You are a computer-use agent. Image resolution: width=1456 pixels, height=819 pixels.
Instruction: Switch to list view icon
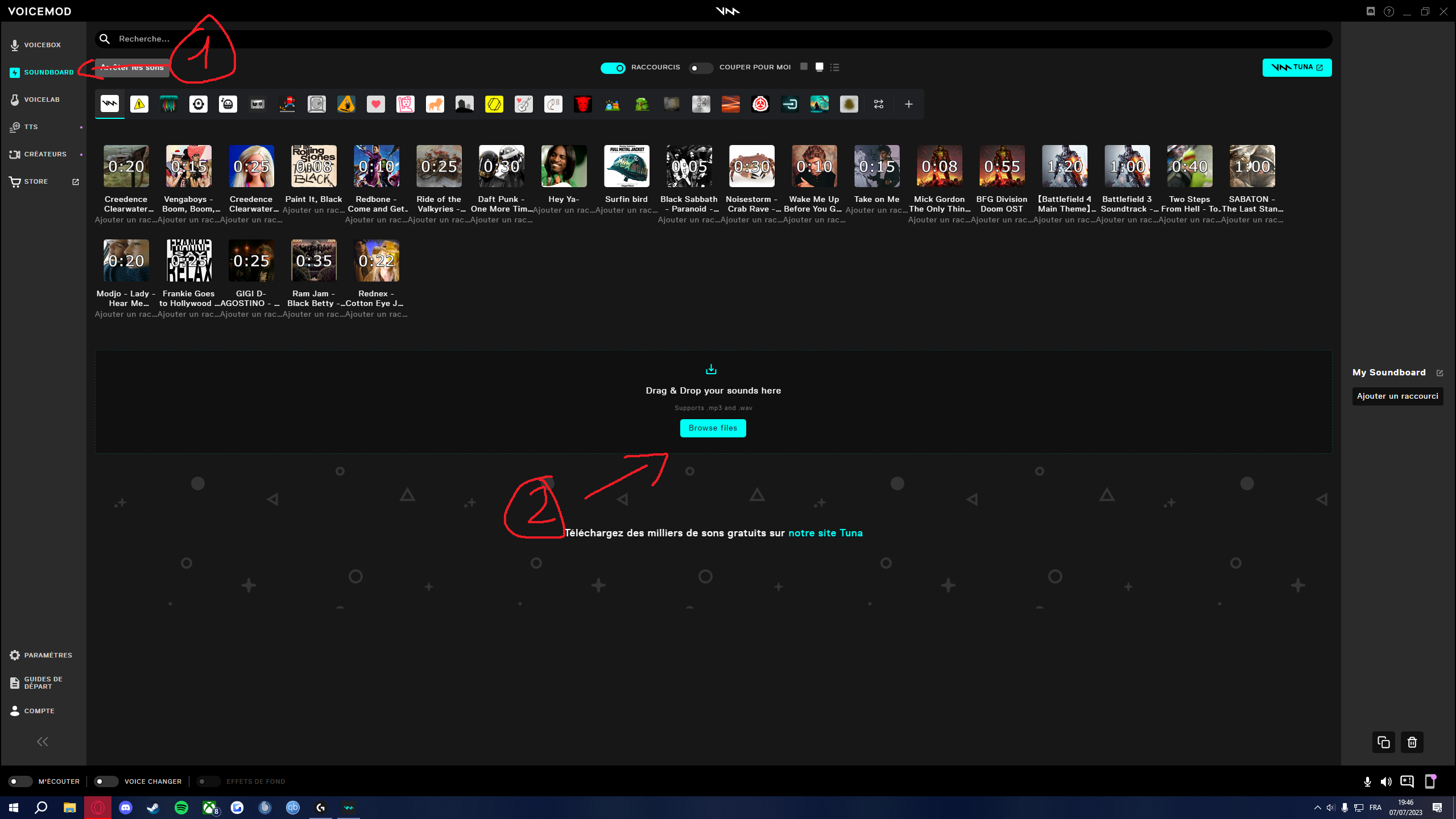pyautogui.click(x=834, y=67)
